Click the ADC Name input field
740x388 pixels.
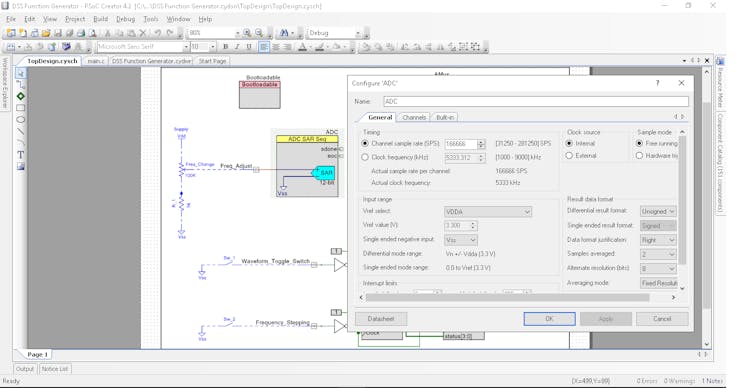point(536,101)
